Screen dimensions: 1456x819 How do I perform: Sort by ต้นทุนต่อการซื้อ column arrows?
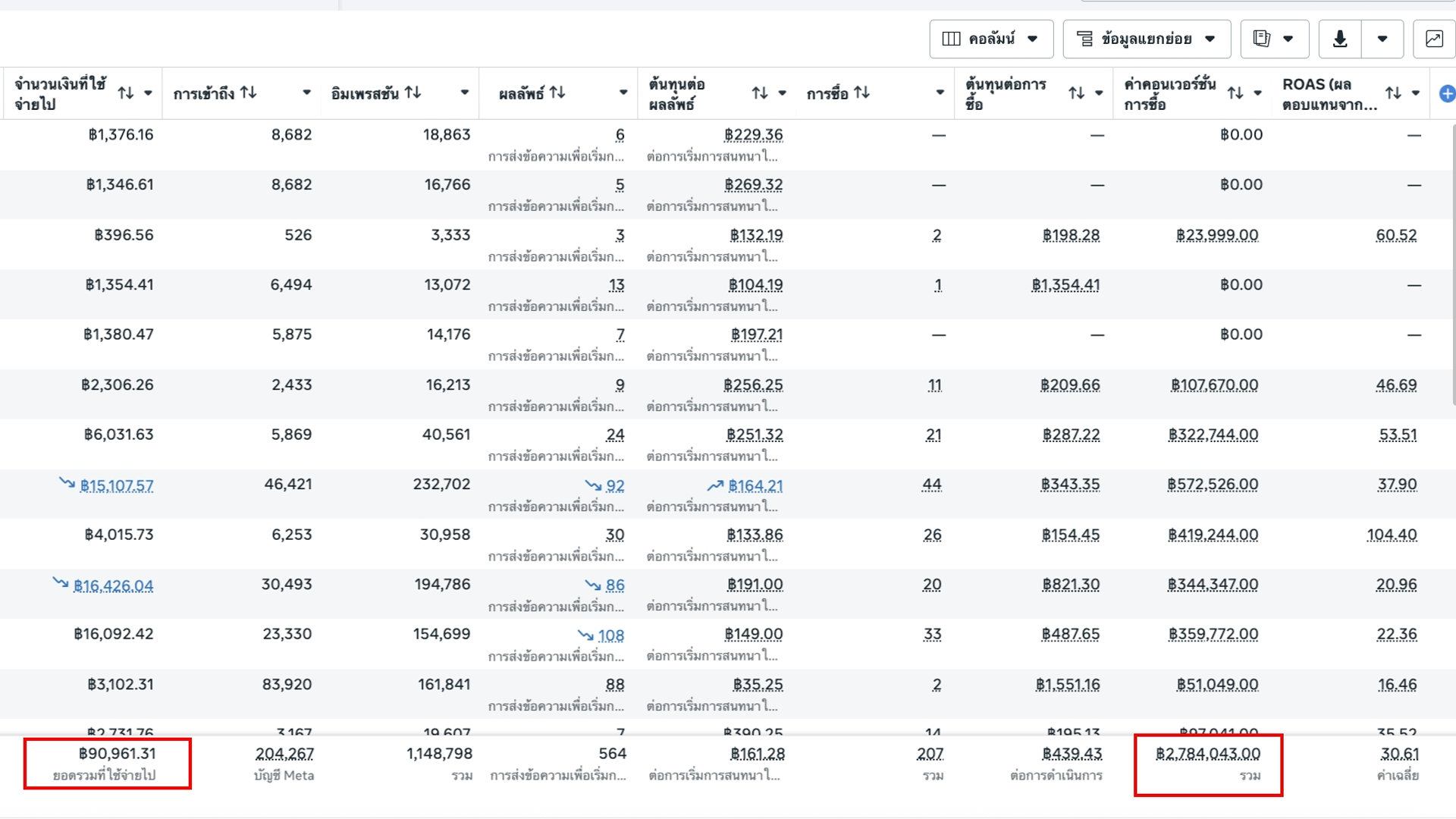[x=1077, y=93]
